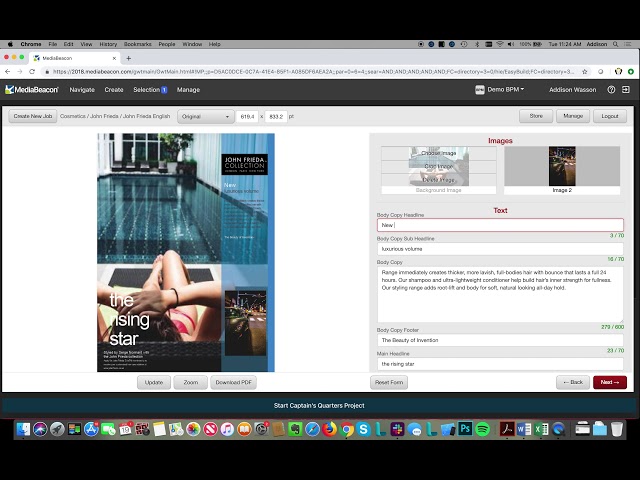Open Spotify from the dock
640x480 pixels.
(482, 429)
